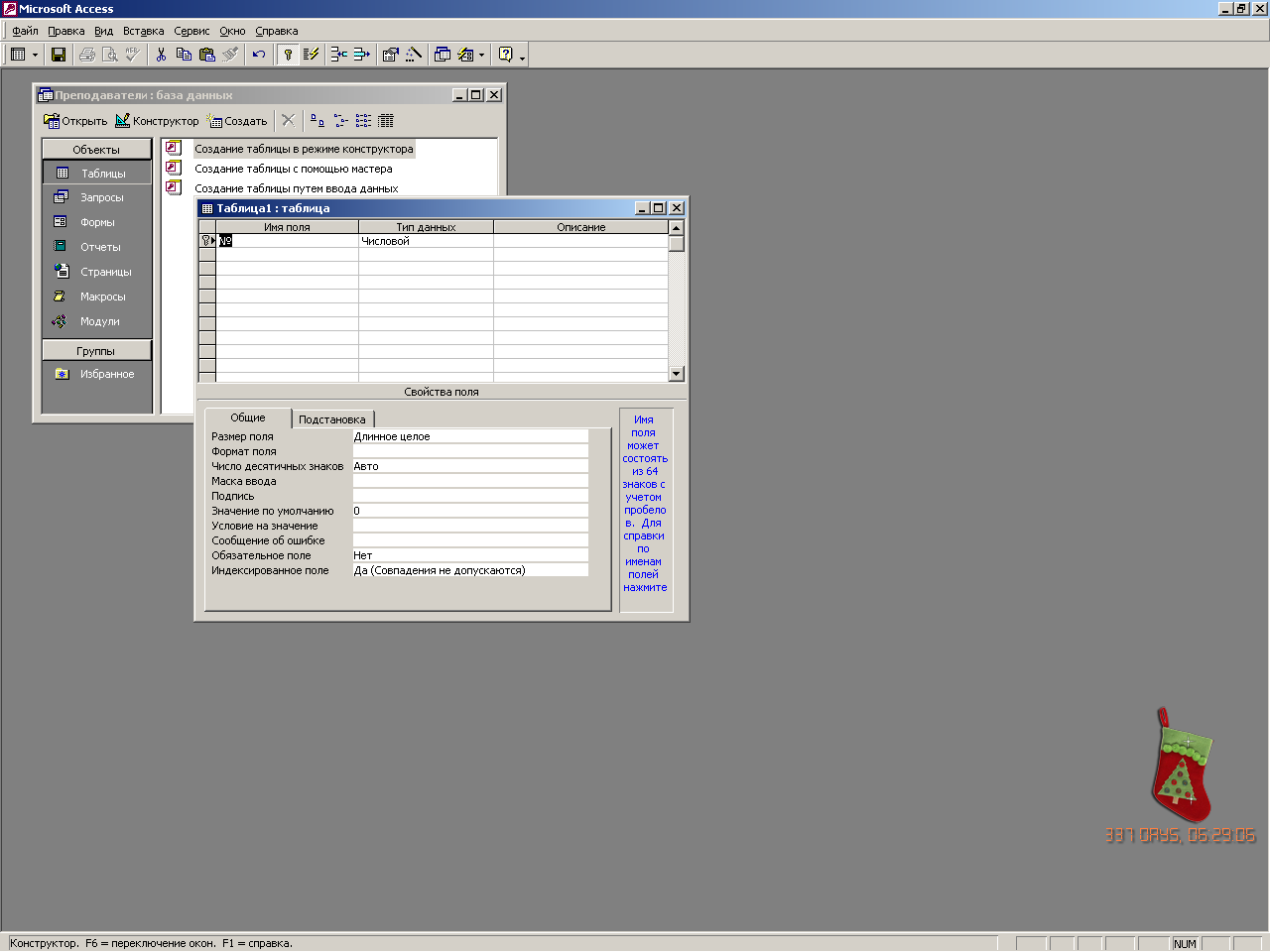
Task: Open the New Object dropdown arrow
Action: (482, 55)
